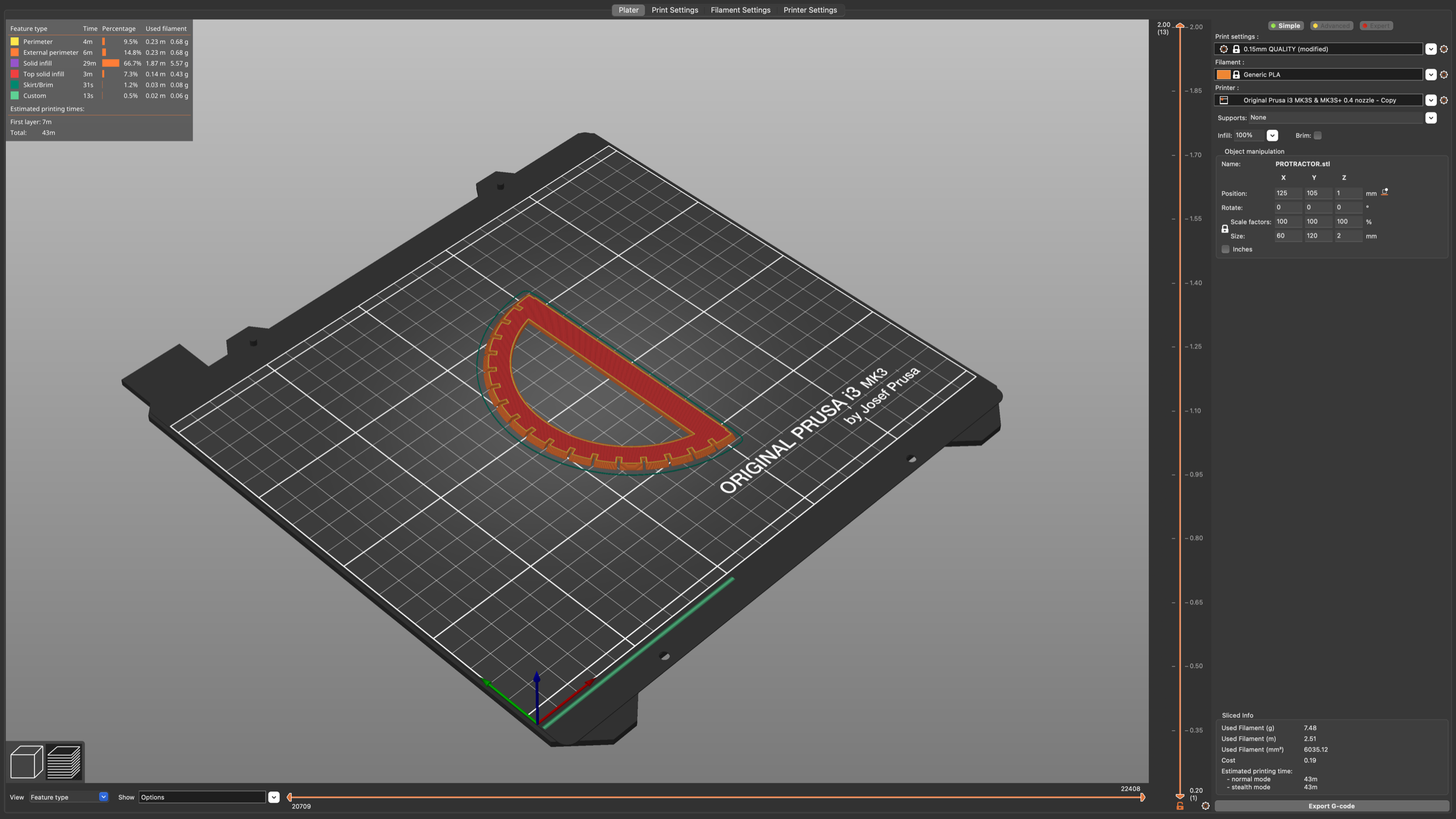The image size is (1456, 819).
Task: Open layer slider settings gear icon
Action: point(1206,806)
